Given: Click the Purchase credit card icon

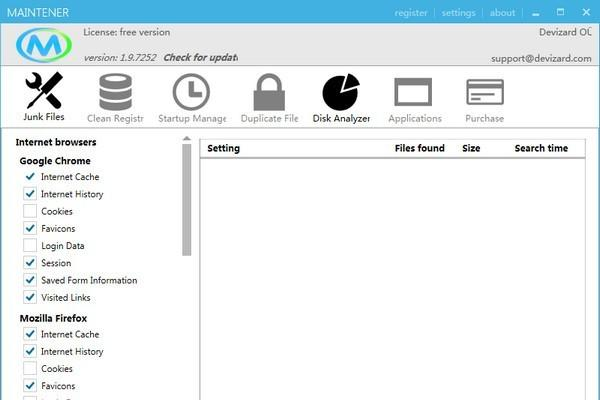Looking at the screenshot, I should 485,92.
